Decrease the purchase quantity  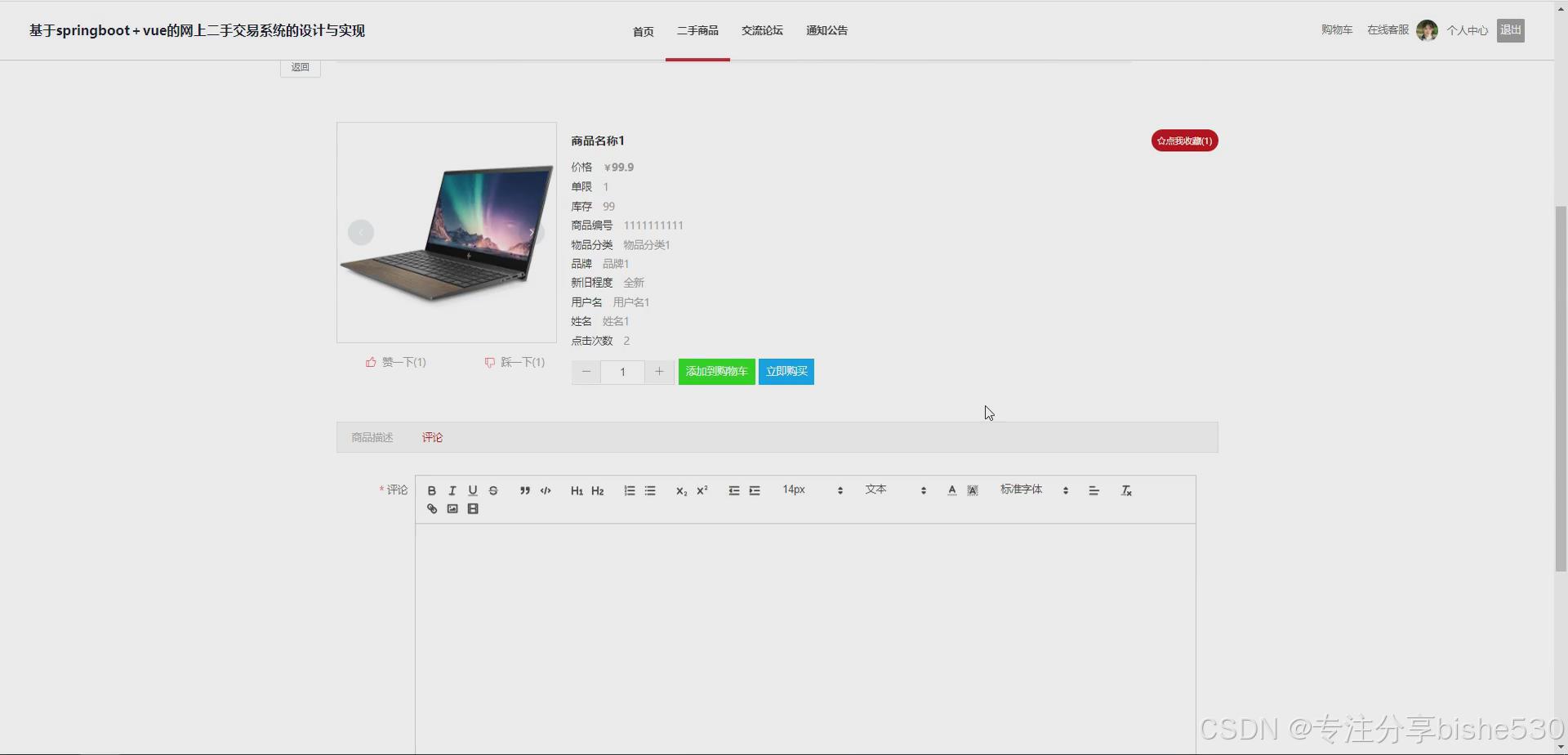(586, 372)
